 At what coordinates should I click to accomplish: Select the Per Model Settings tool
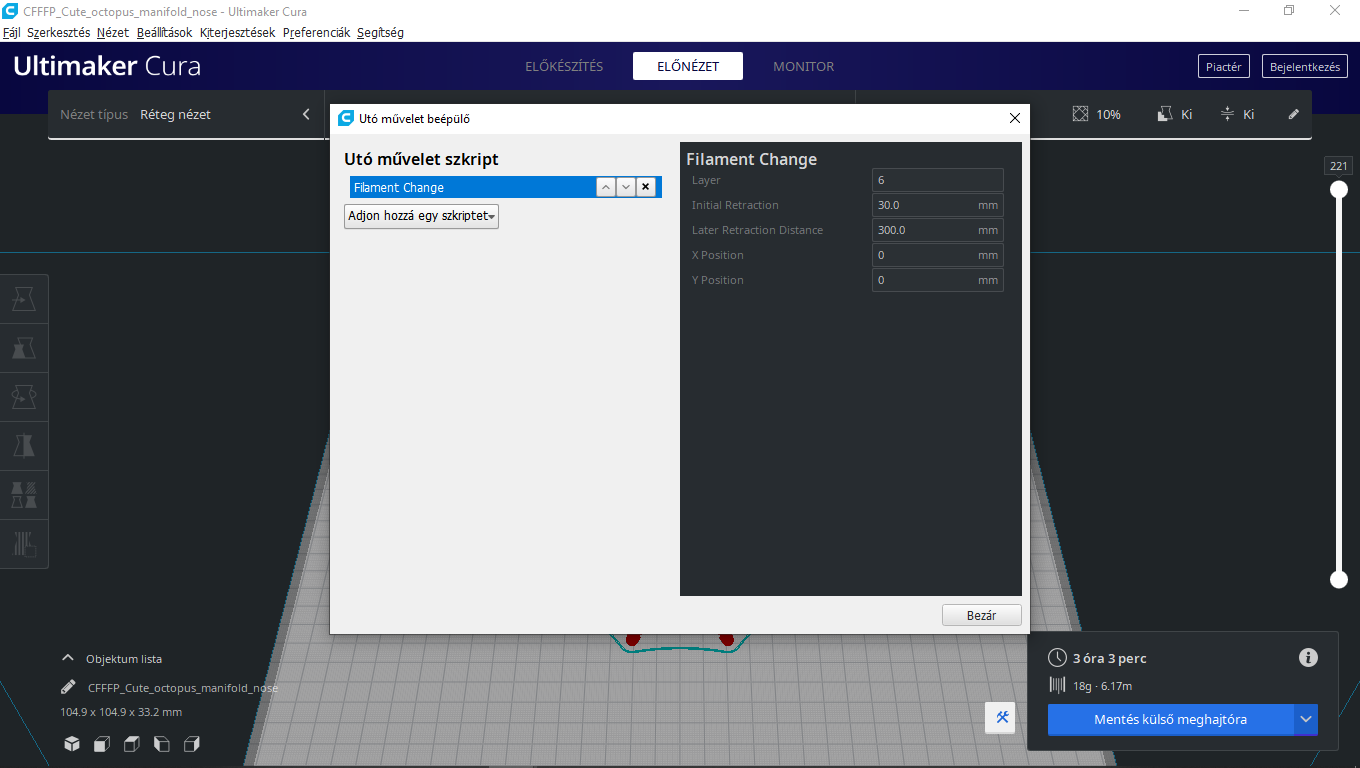[x=24, y=495]
